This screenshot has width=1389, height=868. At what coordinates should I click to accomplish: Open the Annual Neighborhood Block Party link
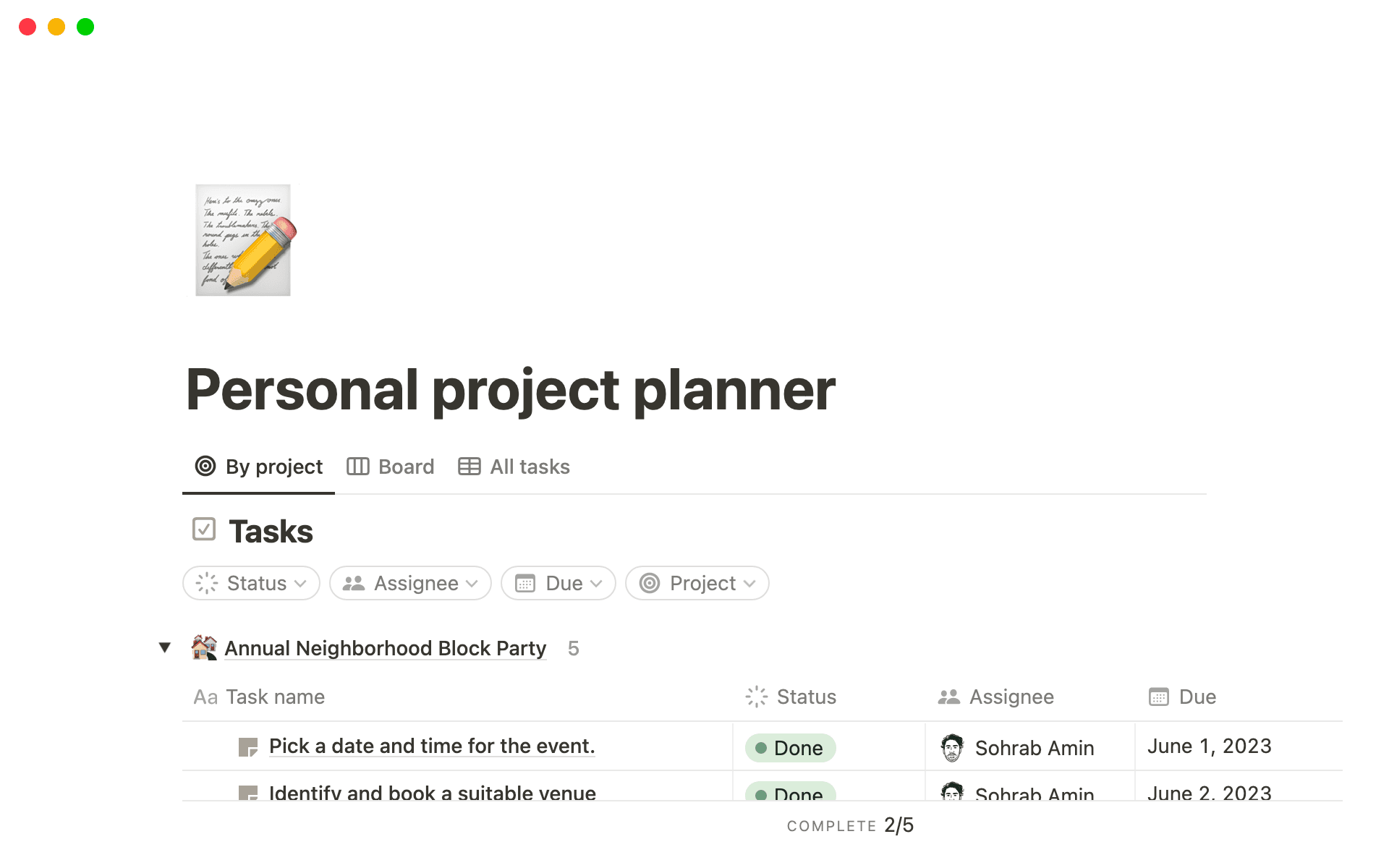pos(385,648)
